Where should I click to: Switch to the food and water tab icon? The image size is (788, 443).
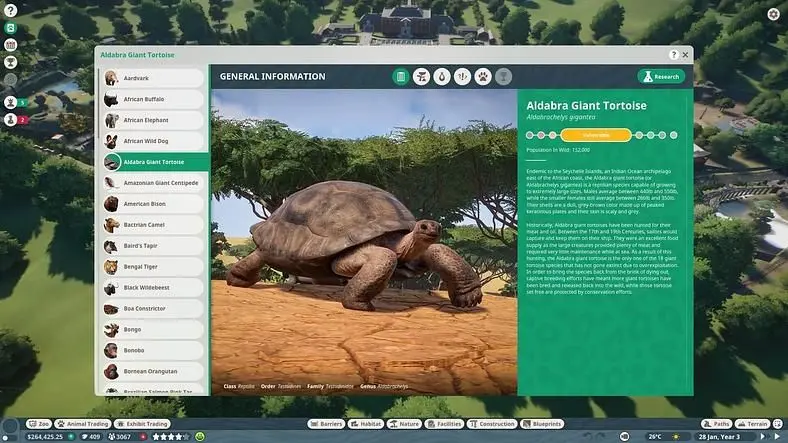[x=442, y=77]
